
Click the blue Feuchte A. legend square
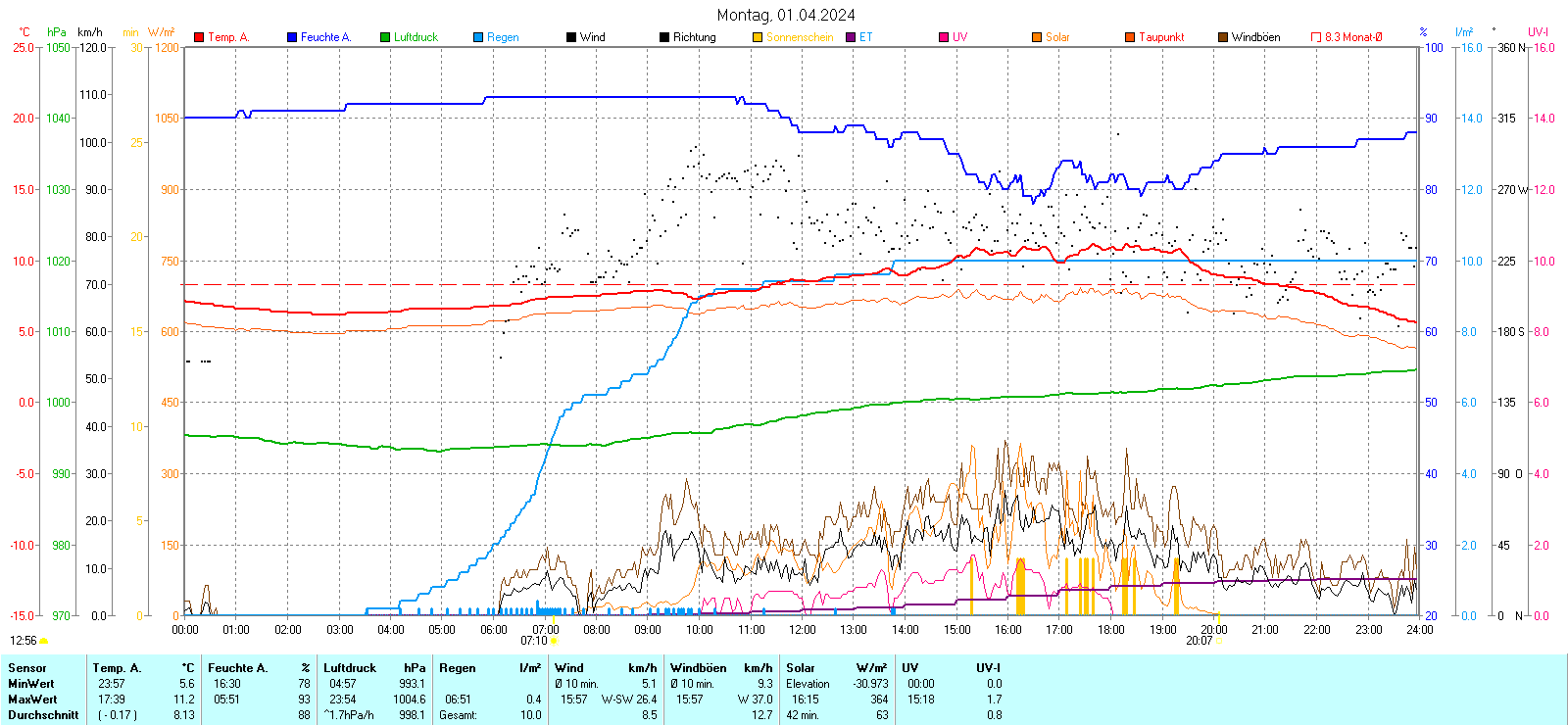(x=292, y=37)
